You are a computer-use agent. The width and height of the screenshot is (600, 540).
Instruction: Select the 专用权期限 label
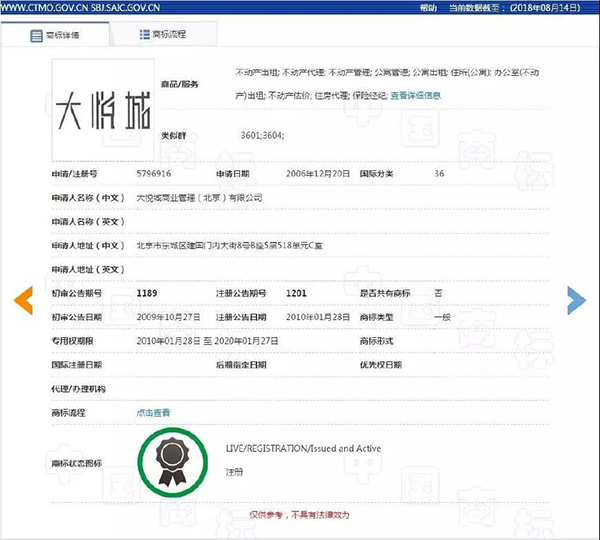point(73,341)
